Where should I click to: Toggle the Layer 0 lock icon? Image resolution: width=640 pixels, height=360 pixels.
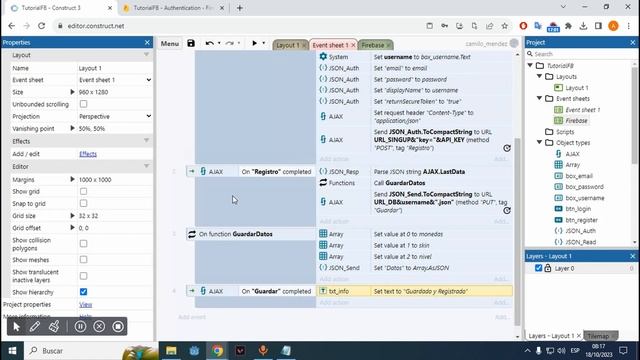click(x=548, y=268)
